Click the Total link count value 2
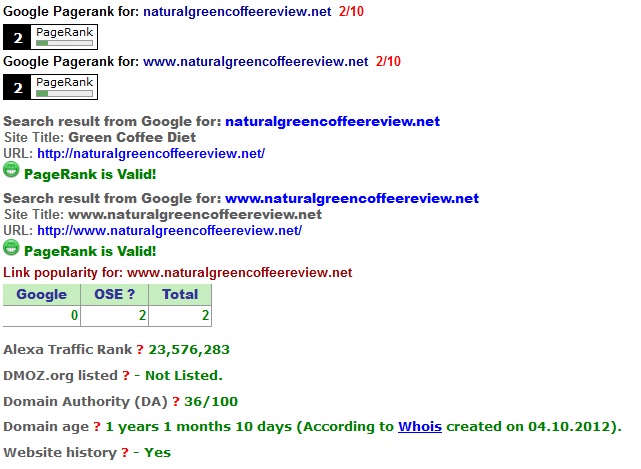The height and width of the screenshot is (469, 641). (205, 315)
